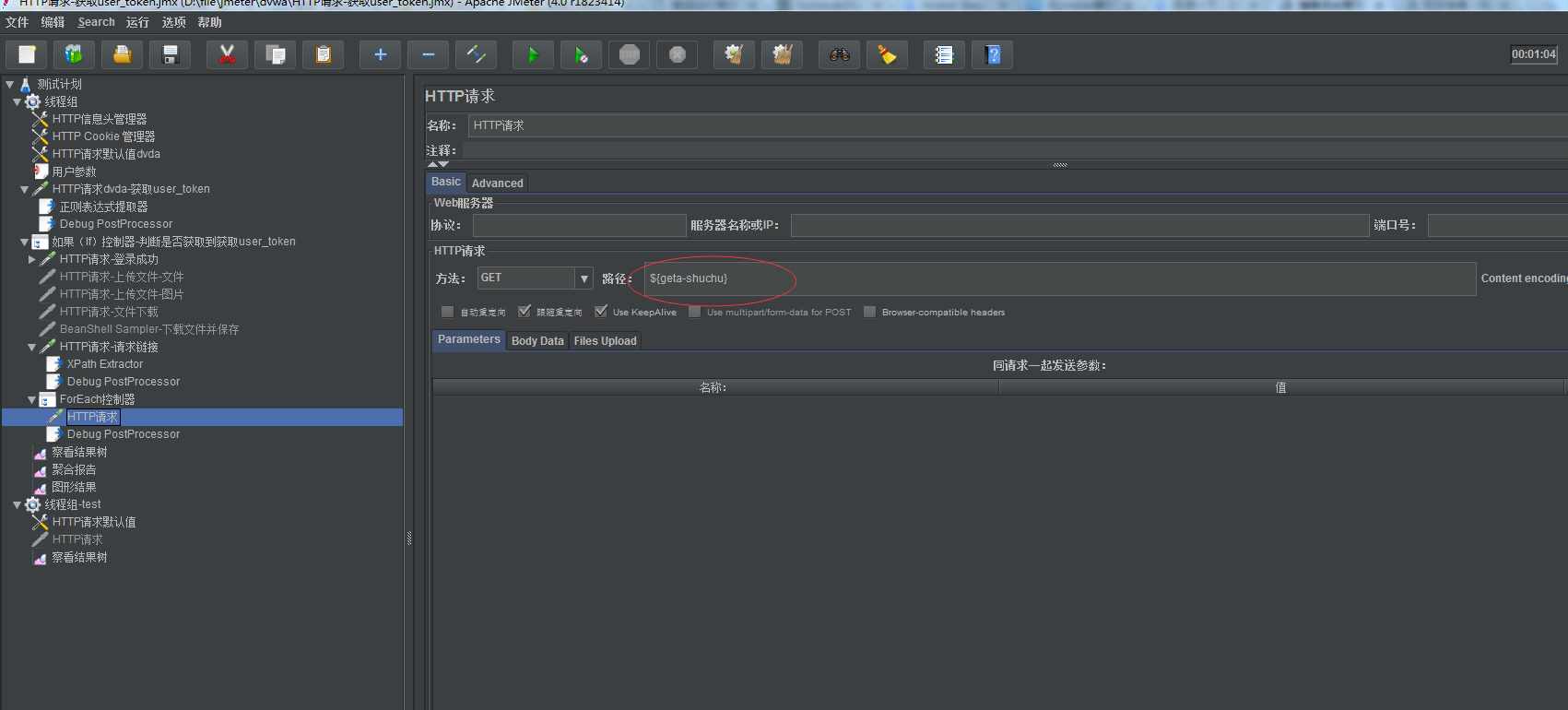Open the 文件 menu

click(x=17, y=22)
